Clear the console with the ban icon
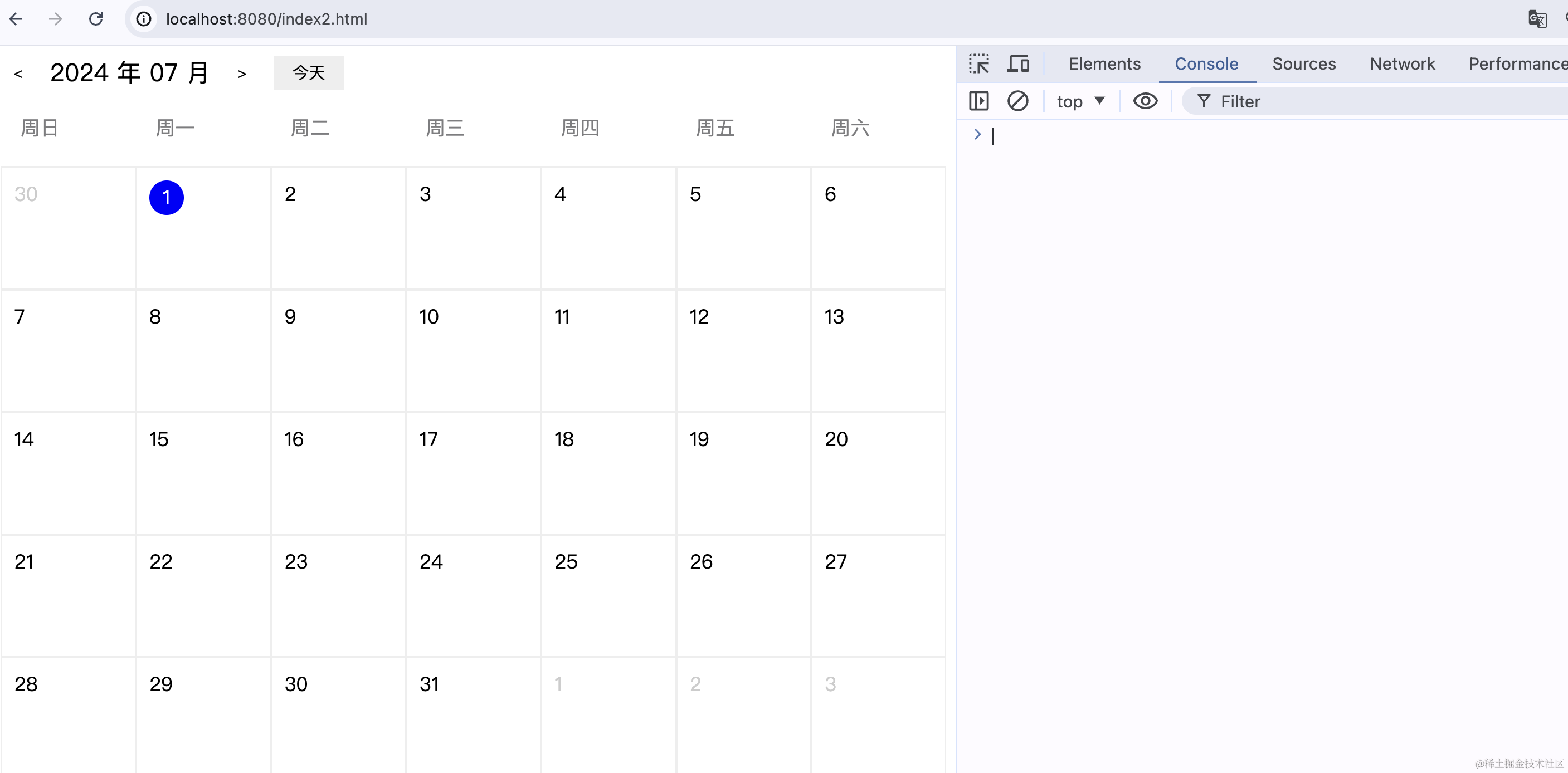 [x=1017, y=101]
